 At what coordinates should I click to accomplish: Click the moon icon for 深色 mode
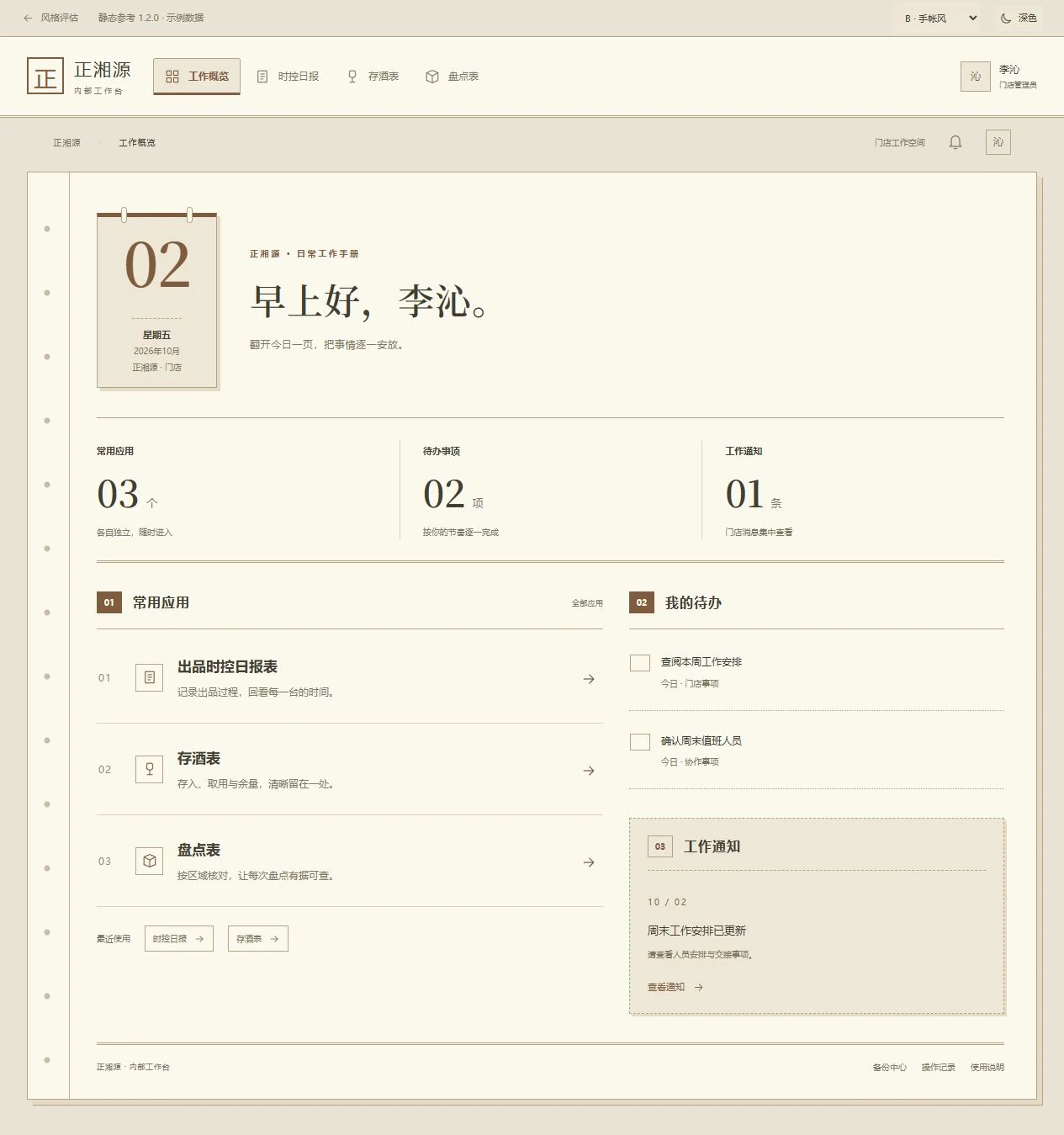click(1006, 18)
